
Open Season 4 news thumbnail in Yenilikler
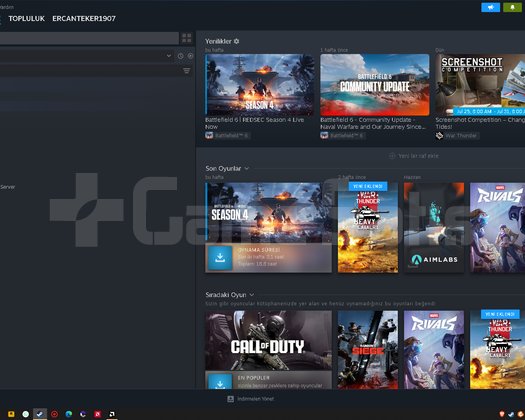point(260,85)
